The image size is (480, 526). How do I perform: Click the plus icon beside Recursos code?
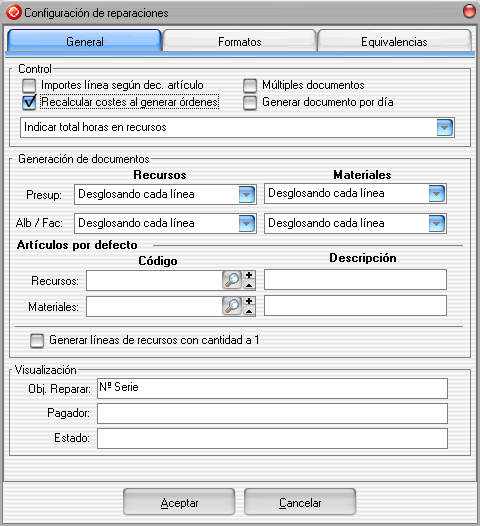tap(249, 275)
